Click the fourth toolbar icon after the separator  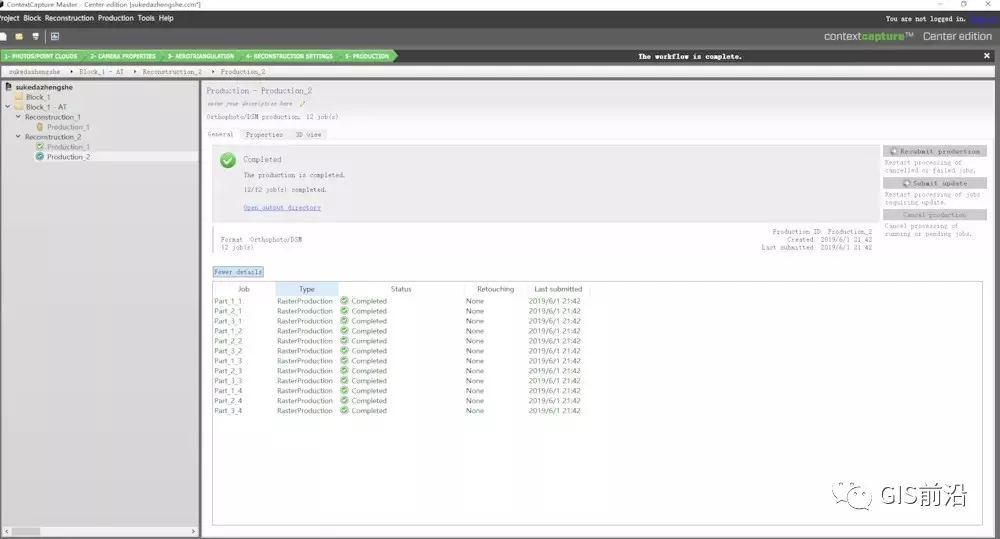(55, 37)
